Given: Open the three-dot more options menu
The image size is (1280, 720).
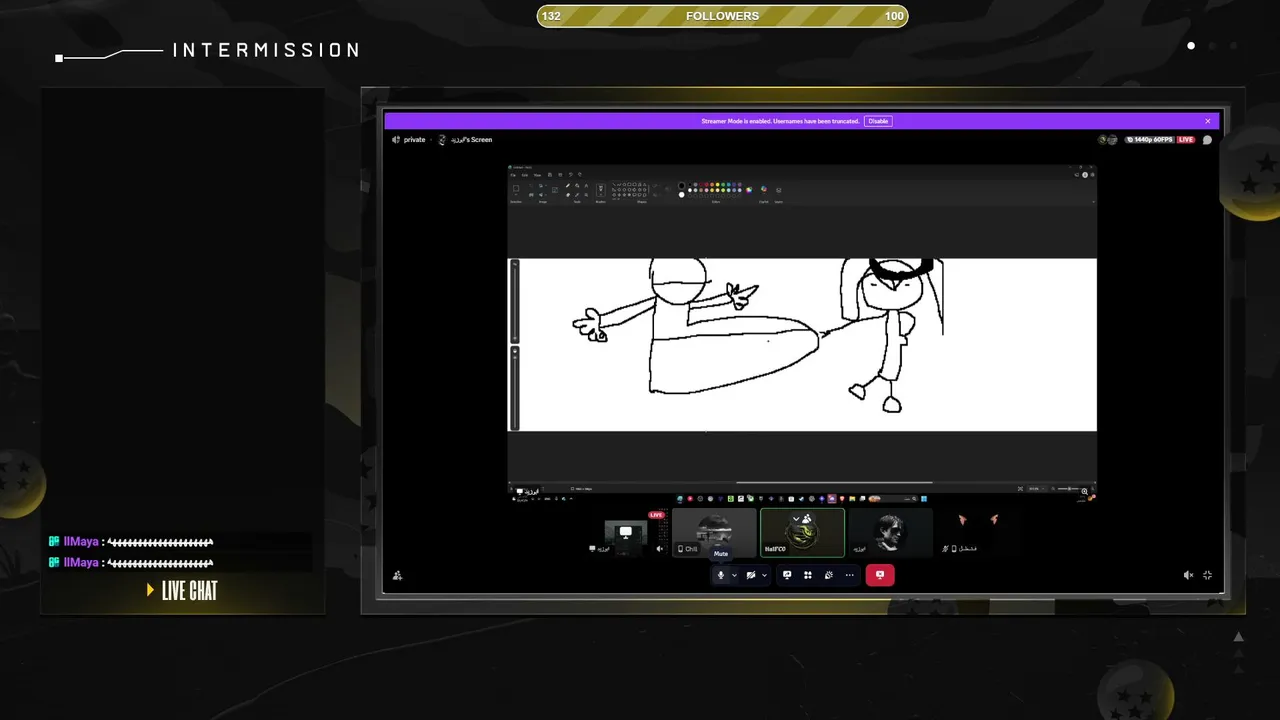Looking at the screenshot, I should (x=850, y=575).
